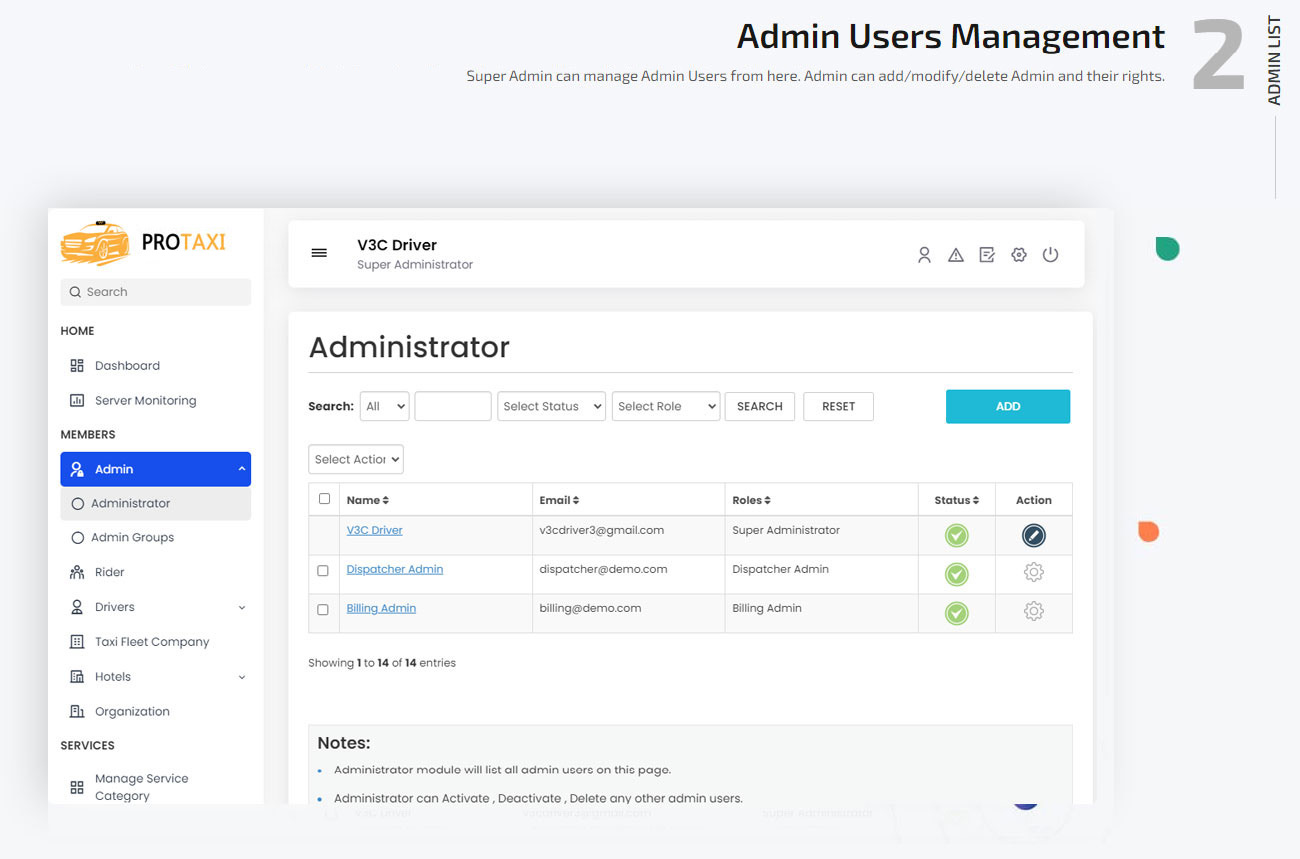Click inside the sidebar search field

point(155,291)
